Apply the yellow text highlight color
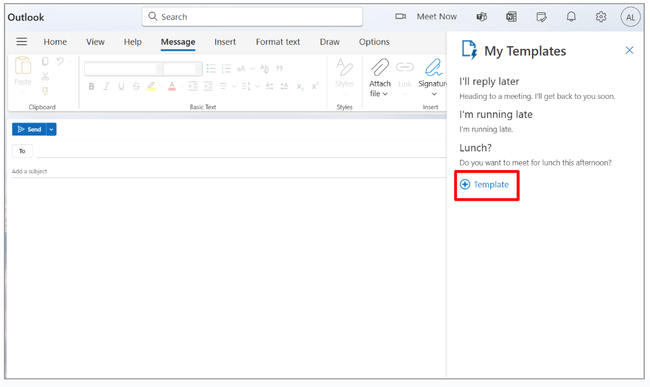This screenshot has height=387, width=650. pos(151,86)
